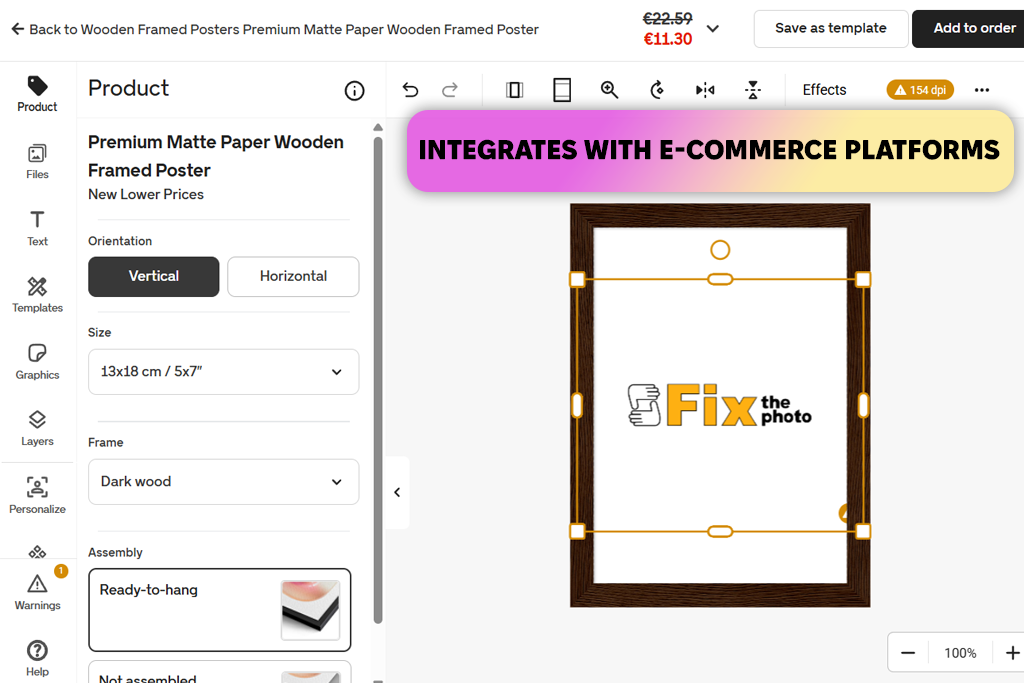Click the €11.30 discounted price
Viewport: 1024px width, 683px height.
click(667, 39)
